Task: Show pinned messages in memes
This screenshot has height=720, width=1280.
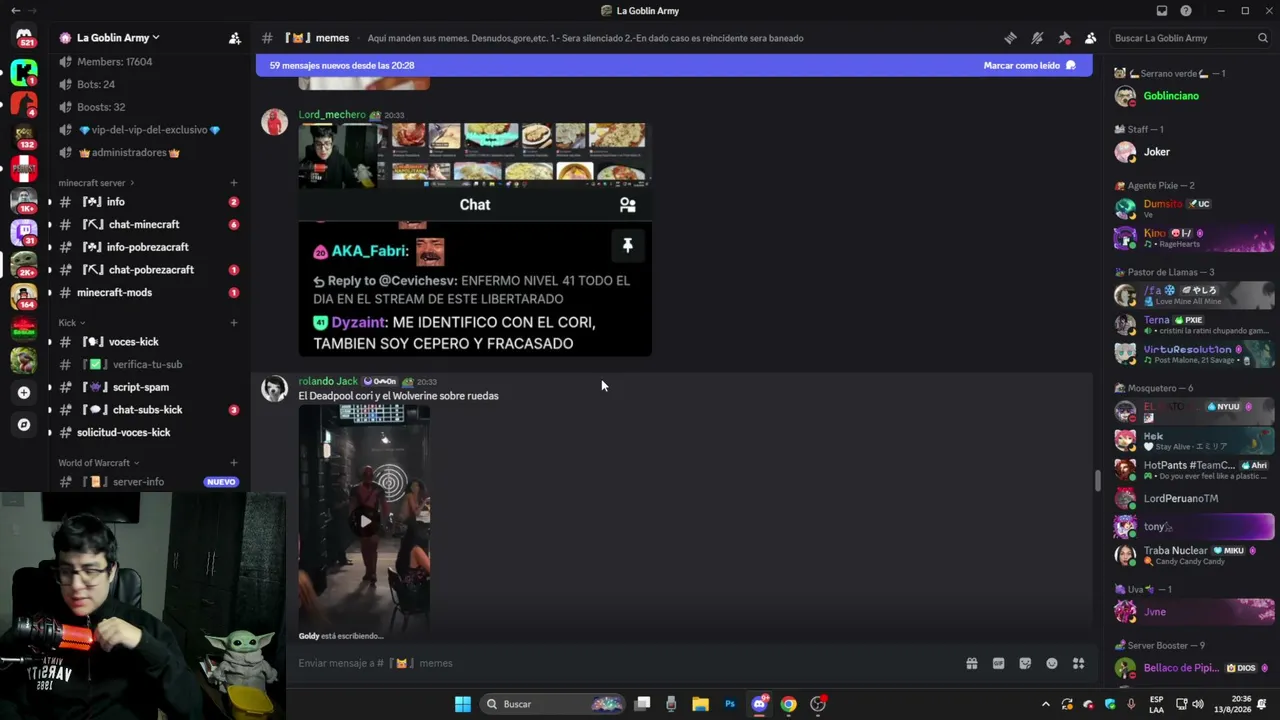Action: (x=1064, y=38)
